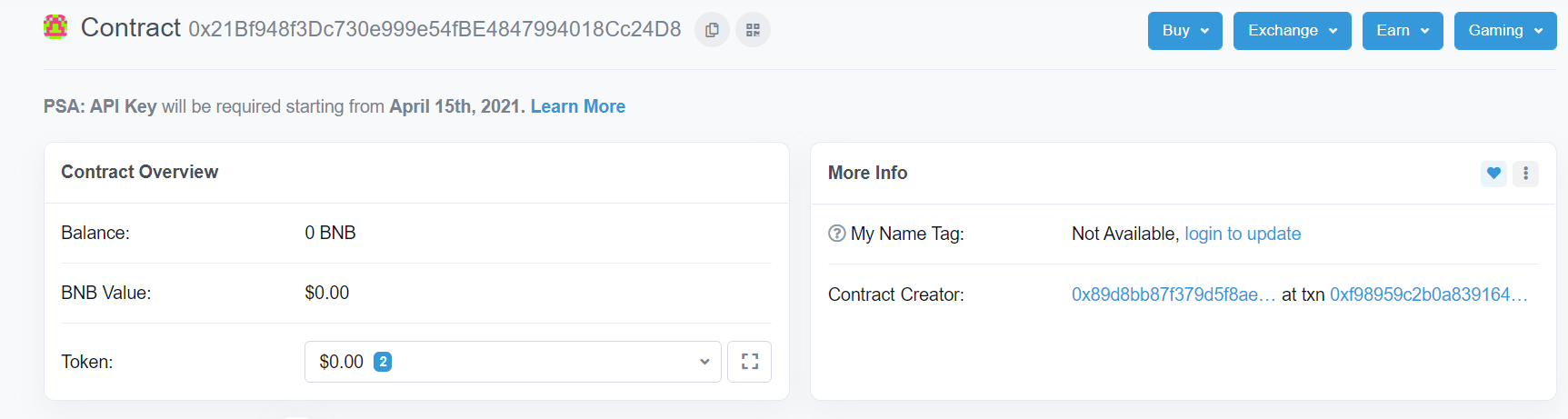Open contract creator address 0x89d8bb87f379d5f8ae
The image size is (1568, 419).
pos(1174,294)
